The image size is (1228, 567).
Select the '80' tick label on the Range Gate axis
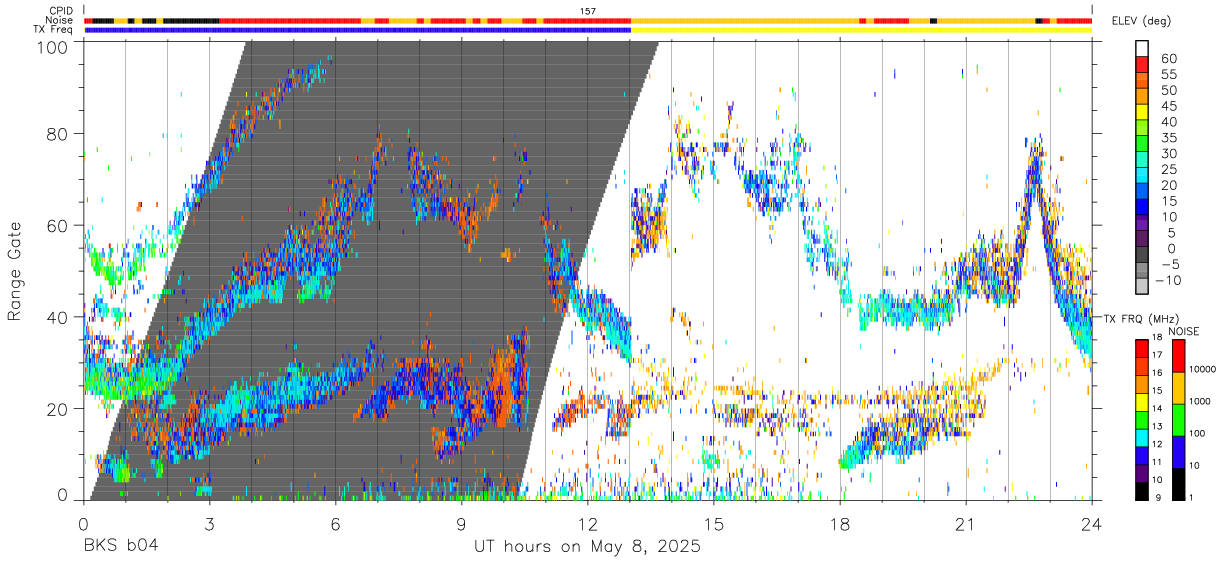coord(58,134)
